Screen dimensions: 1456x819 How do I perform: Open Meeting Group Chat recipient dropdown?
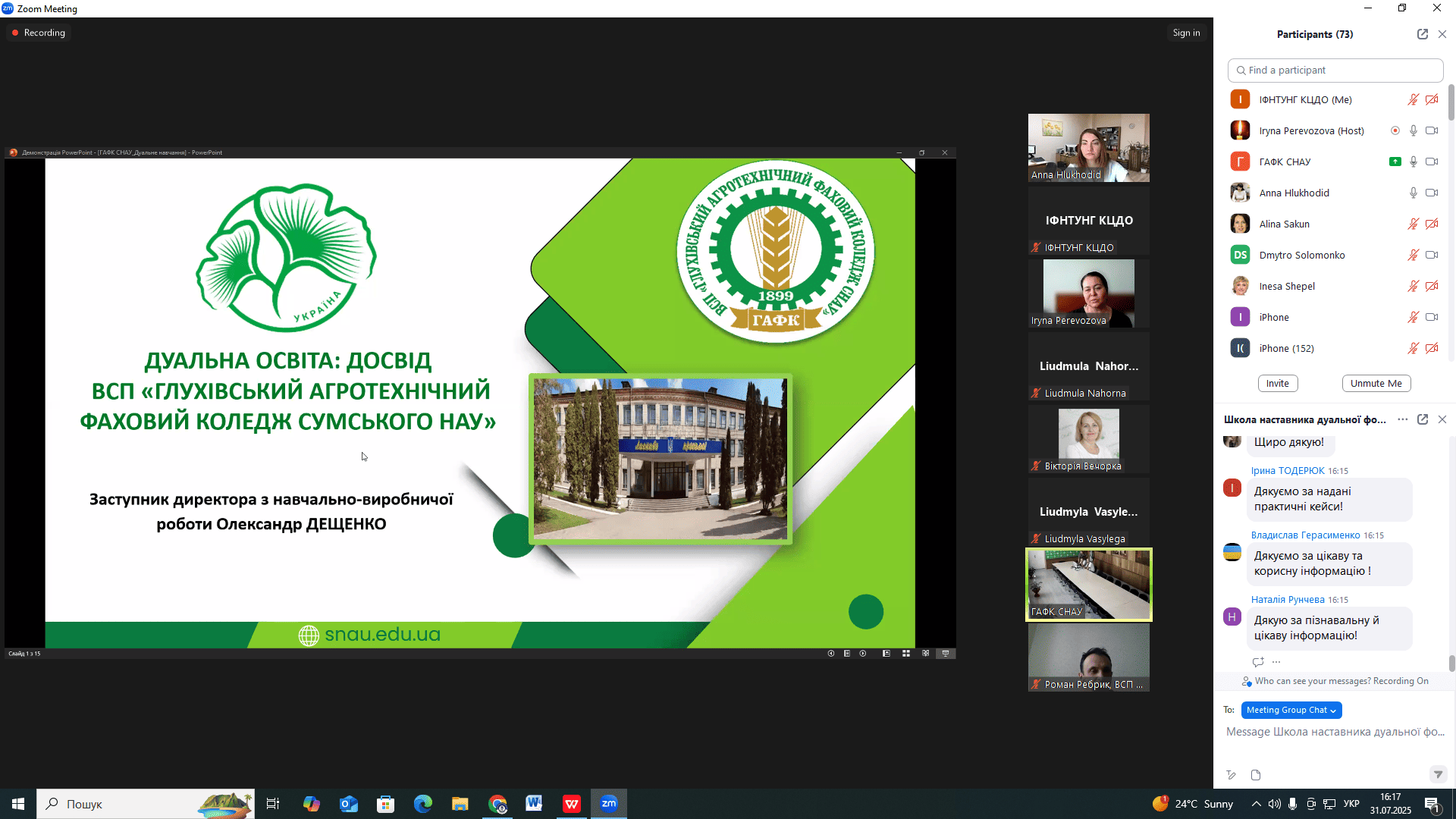1291,710
